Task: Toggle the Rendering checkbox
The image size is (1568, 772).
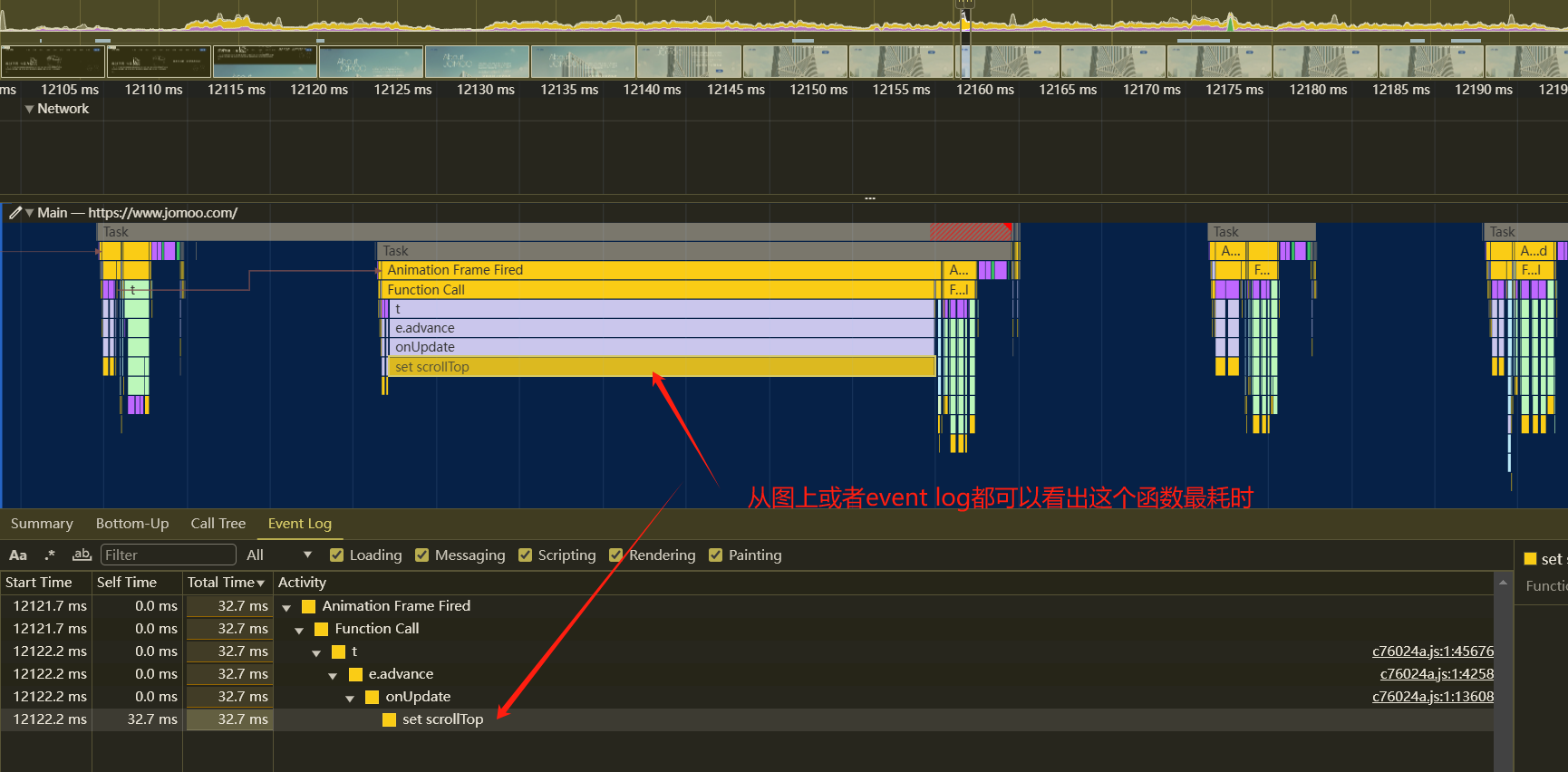Action: [615, 555]
